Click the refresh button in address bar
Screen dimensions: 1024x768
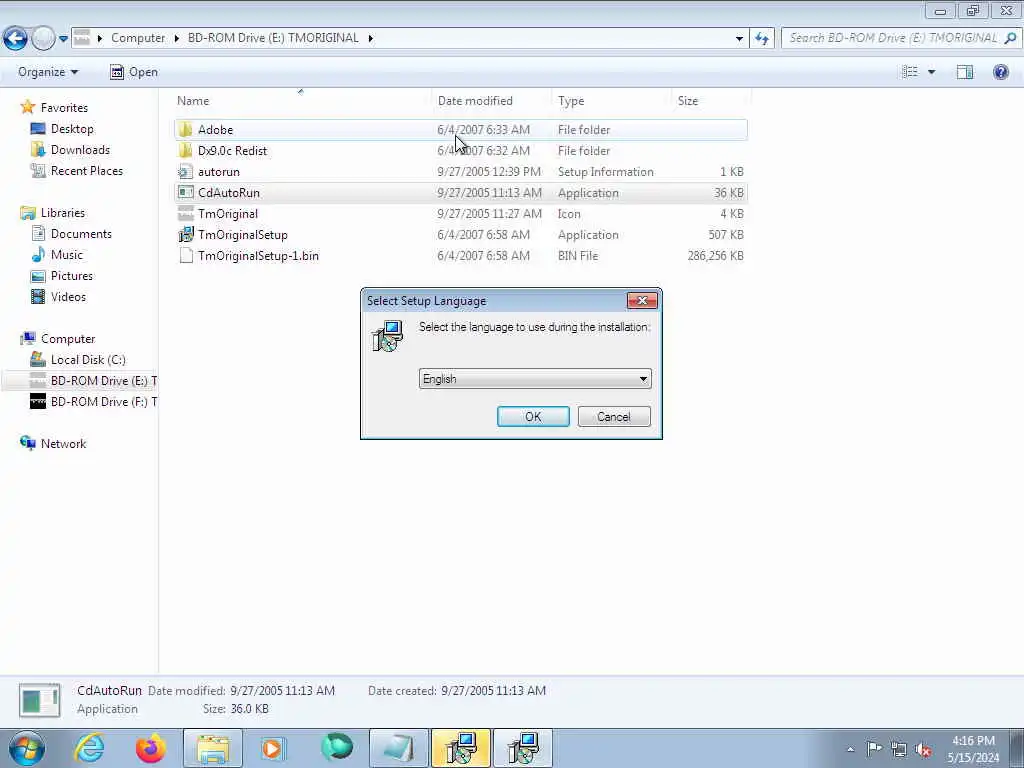pos(761,38)
